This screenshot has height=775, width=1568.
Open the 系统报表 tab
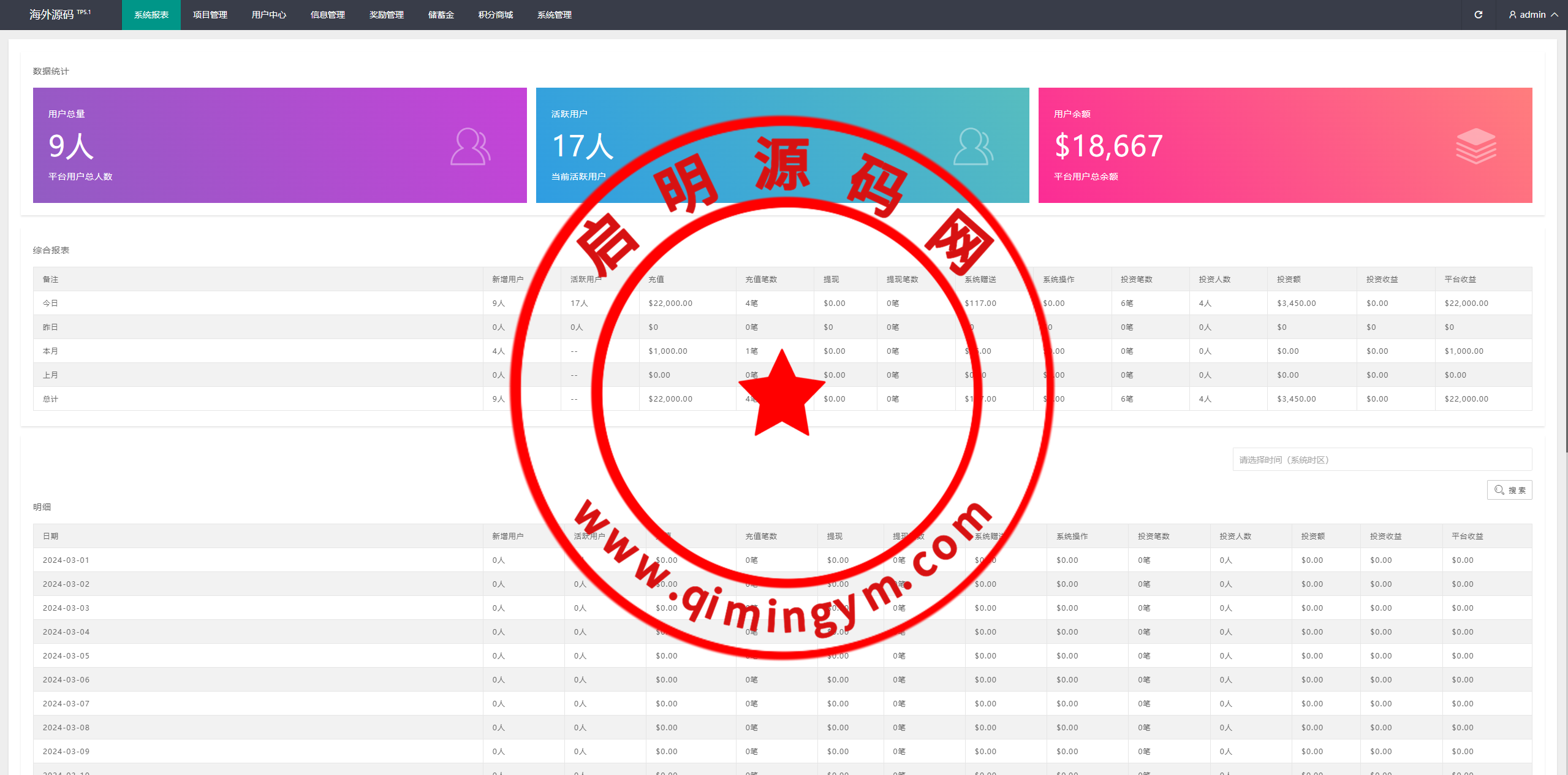(151, 15)
